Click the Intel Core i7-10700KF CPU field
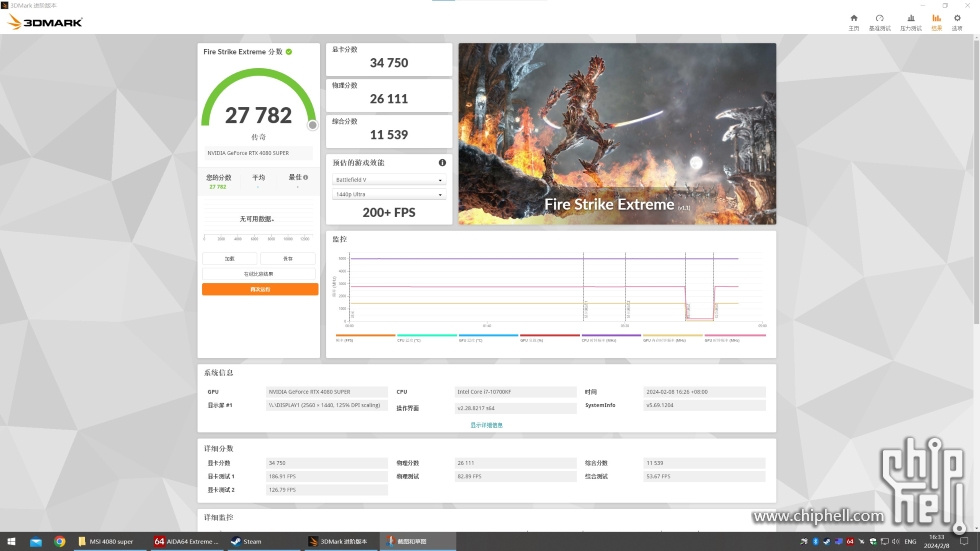The image size is (980, 551). tap(516, 392)
